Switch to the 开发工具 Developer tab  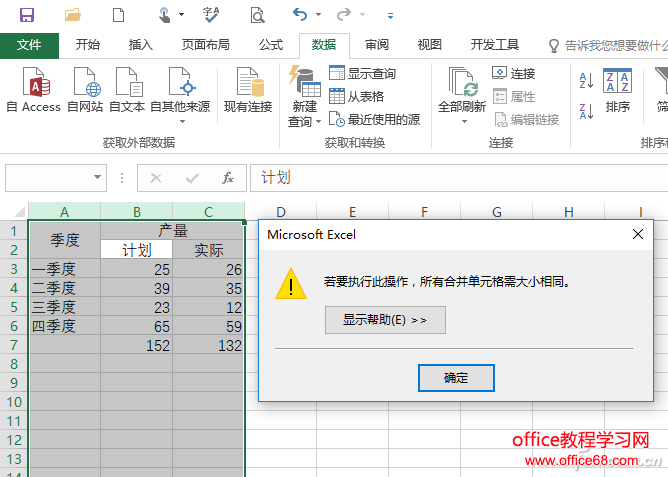pyautogui.click(x=495, y=45)
